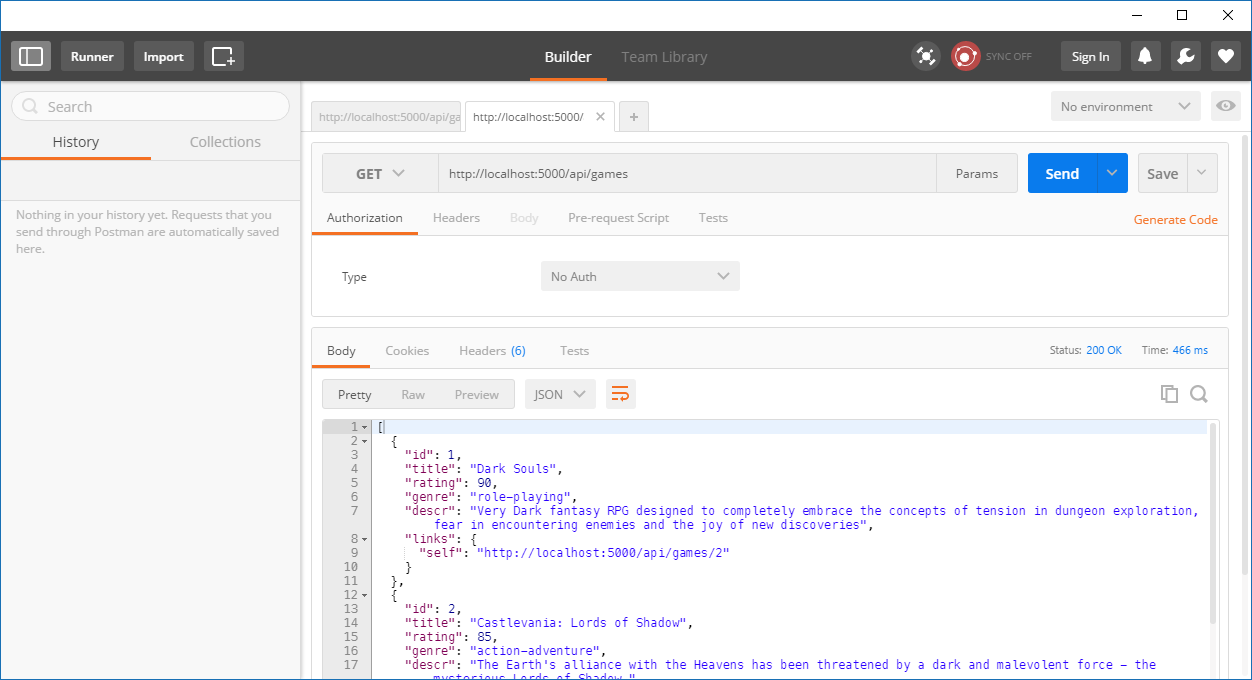Click the Runner button
Screen dimensions: 1252x680
tap(92, 57)
